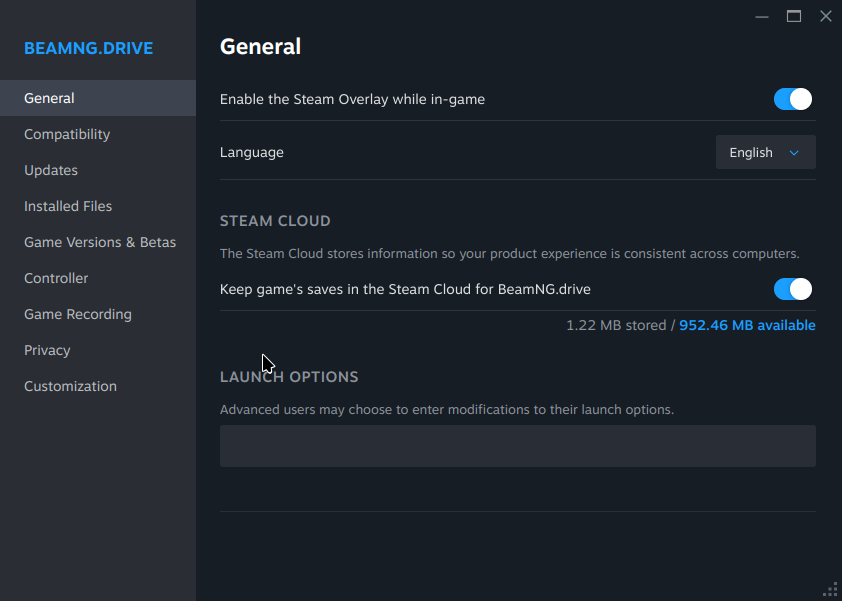
Task: Click the launch options text field
Action: [517, 446]
